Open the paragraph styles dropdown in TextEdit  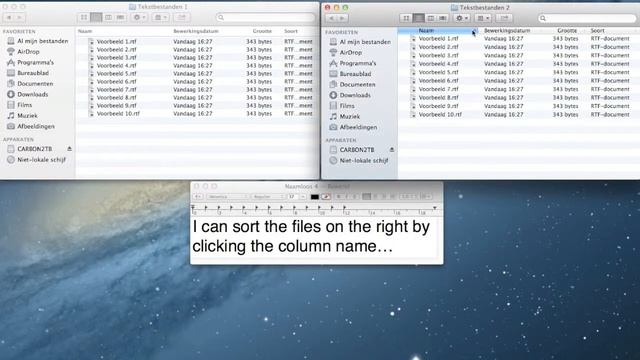[198, 197]
